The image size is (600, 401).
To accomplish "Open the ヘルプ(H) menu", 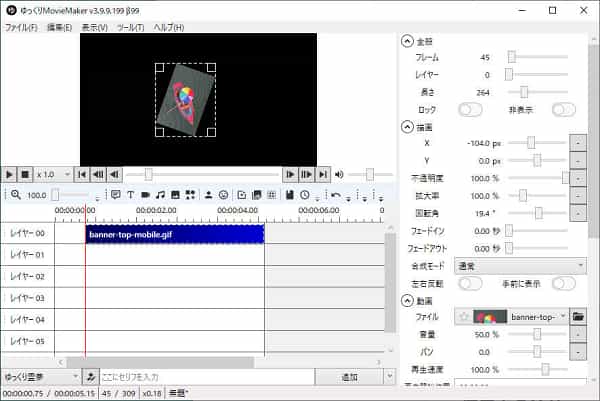I will [x=169, y=28].
